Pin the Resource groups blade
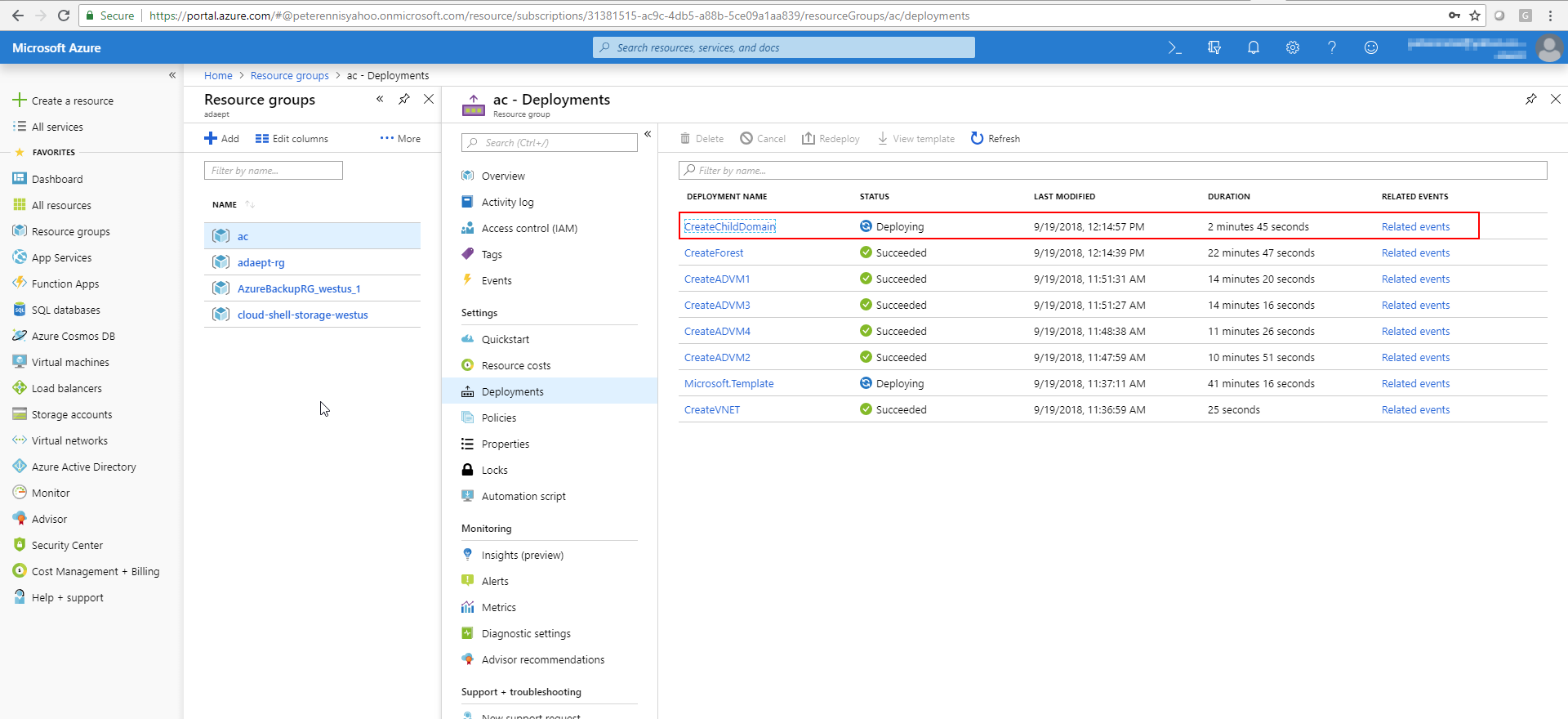Viewport: 1568px width, 719px height. click(x=404, y=99)
